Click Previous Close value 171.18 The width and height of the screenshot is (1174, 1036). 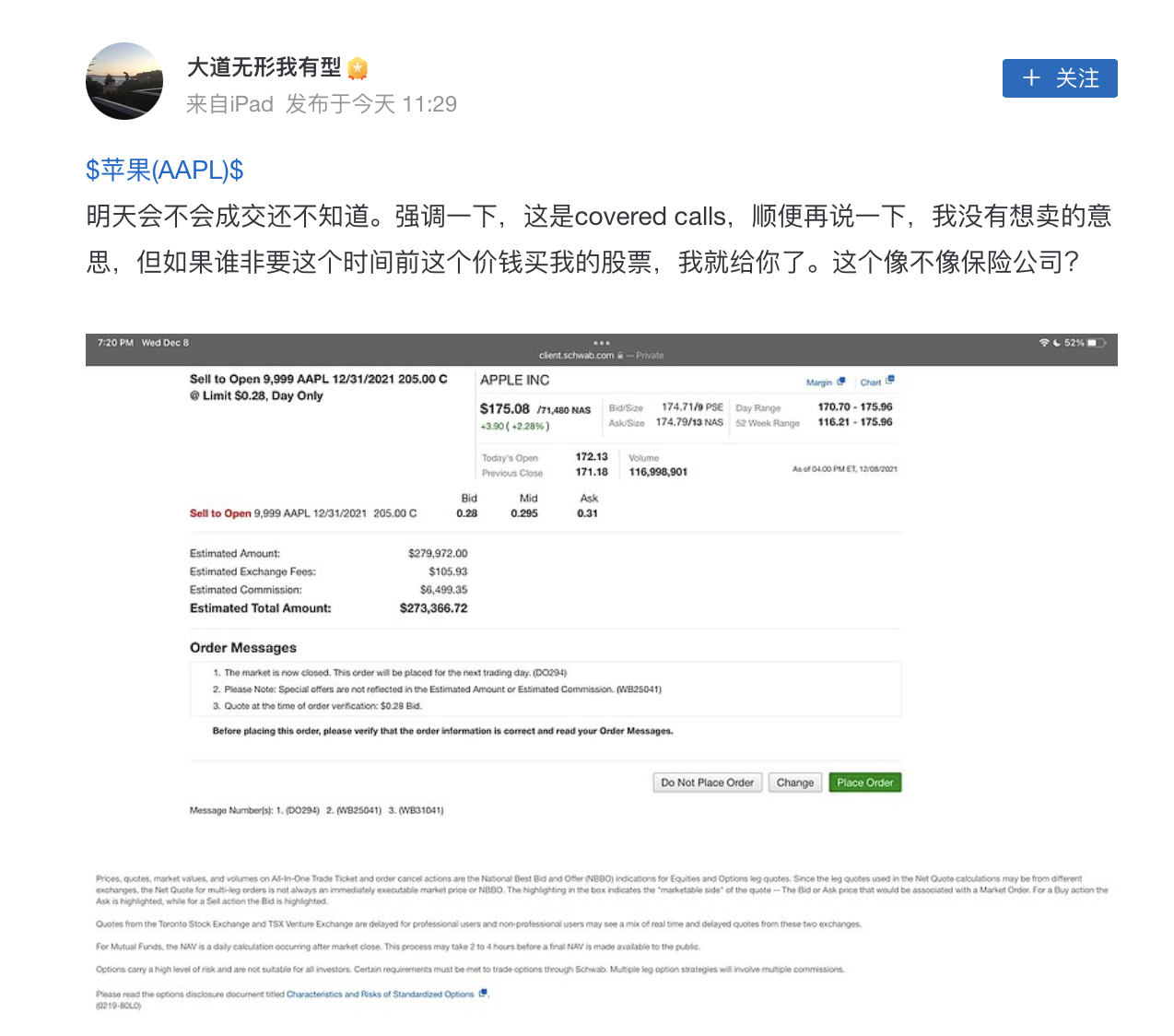592,472
